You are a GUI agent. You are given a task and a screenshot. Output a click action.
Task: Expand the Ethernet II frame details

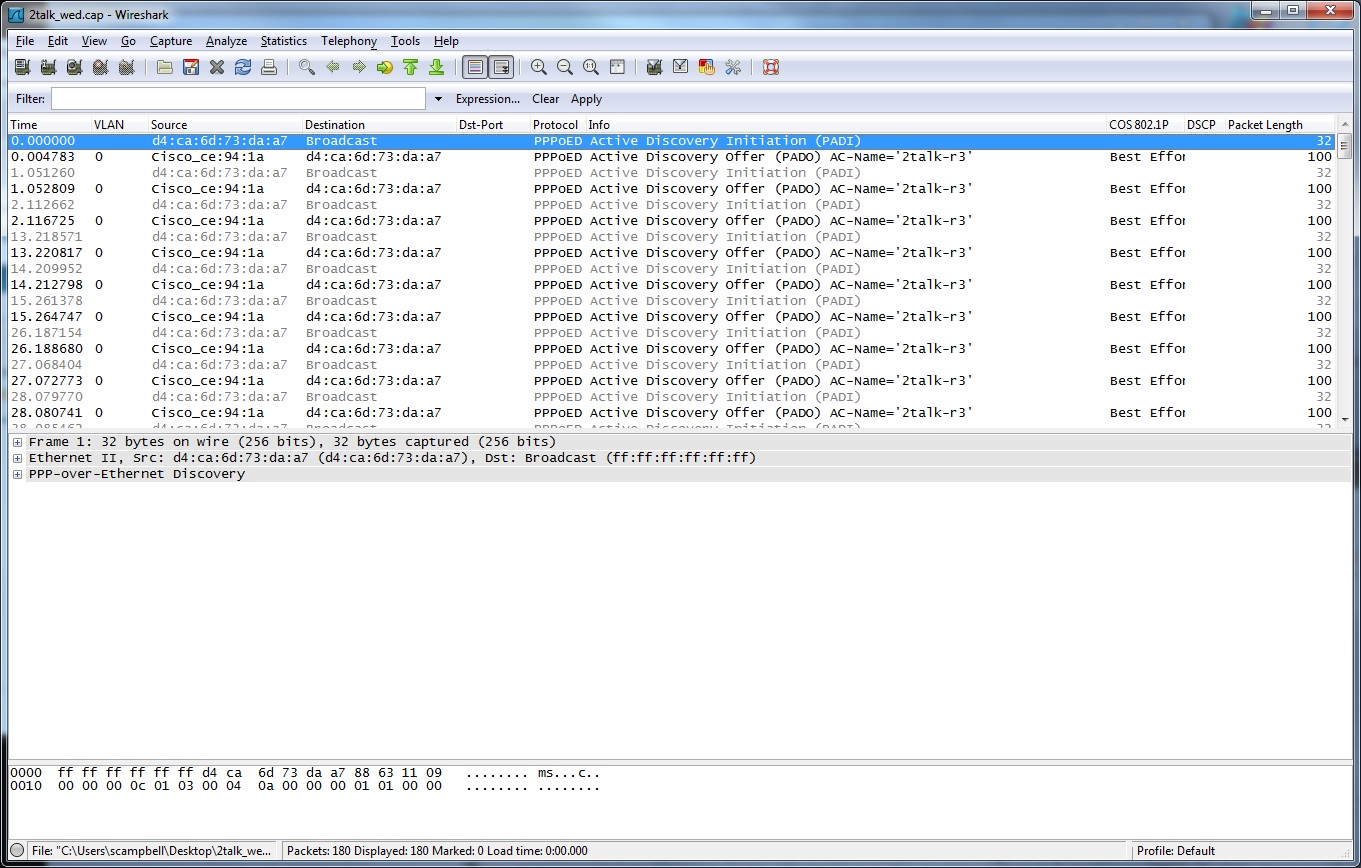point(17,457)
